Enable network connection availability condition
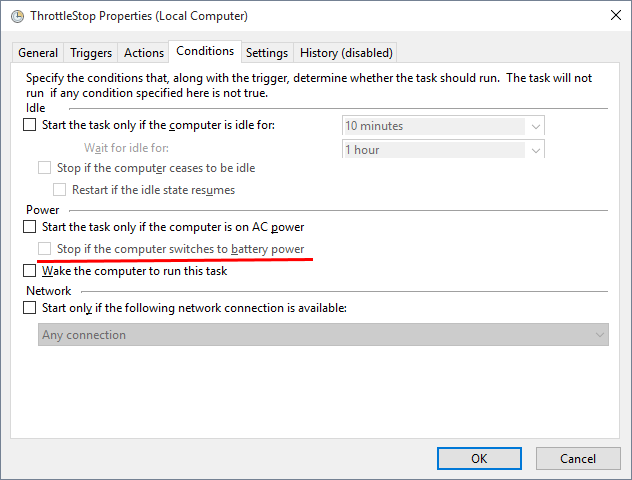The height and width of the screenshot is (480, 632). [30, 308]
